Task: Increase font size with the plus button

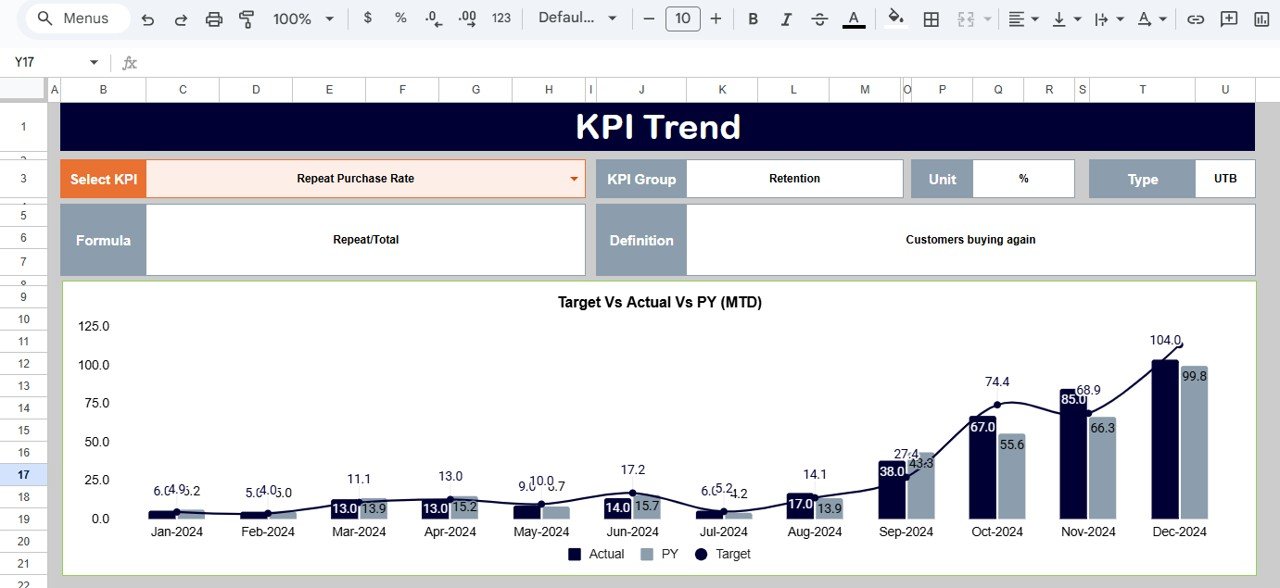Action: point(716,18)
